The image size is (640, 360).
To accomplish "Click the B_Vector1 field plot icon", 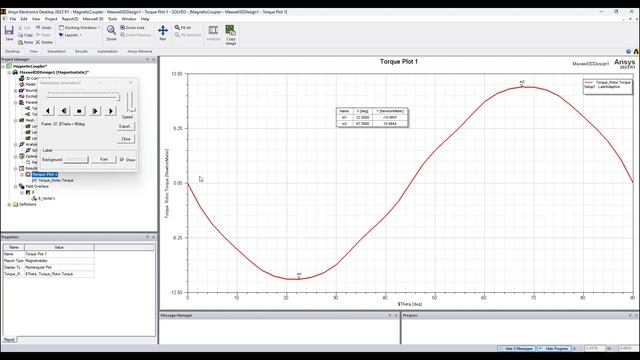I will click(x=35, y=198).
